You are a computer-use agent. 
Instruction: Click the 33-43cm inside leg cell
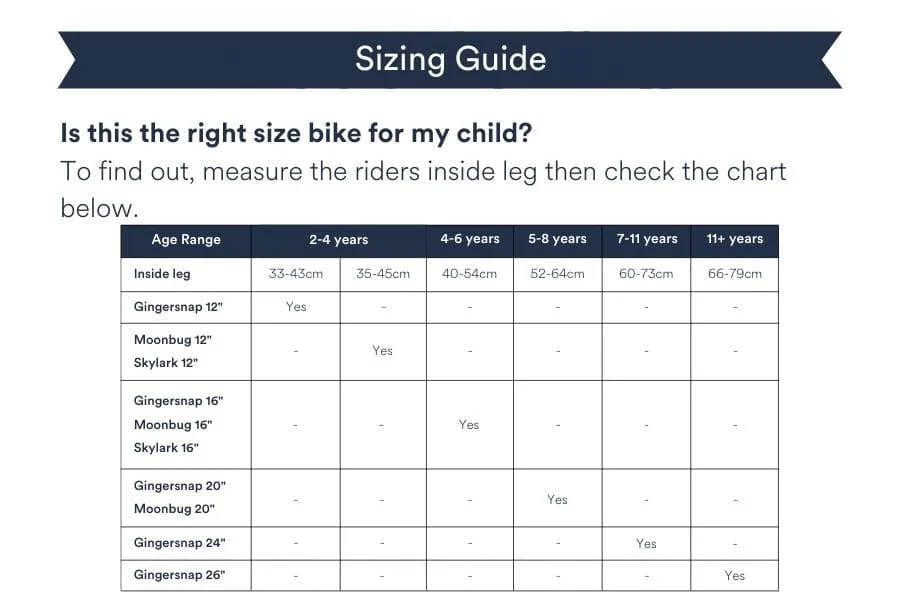click(295, 273)
